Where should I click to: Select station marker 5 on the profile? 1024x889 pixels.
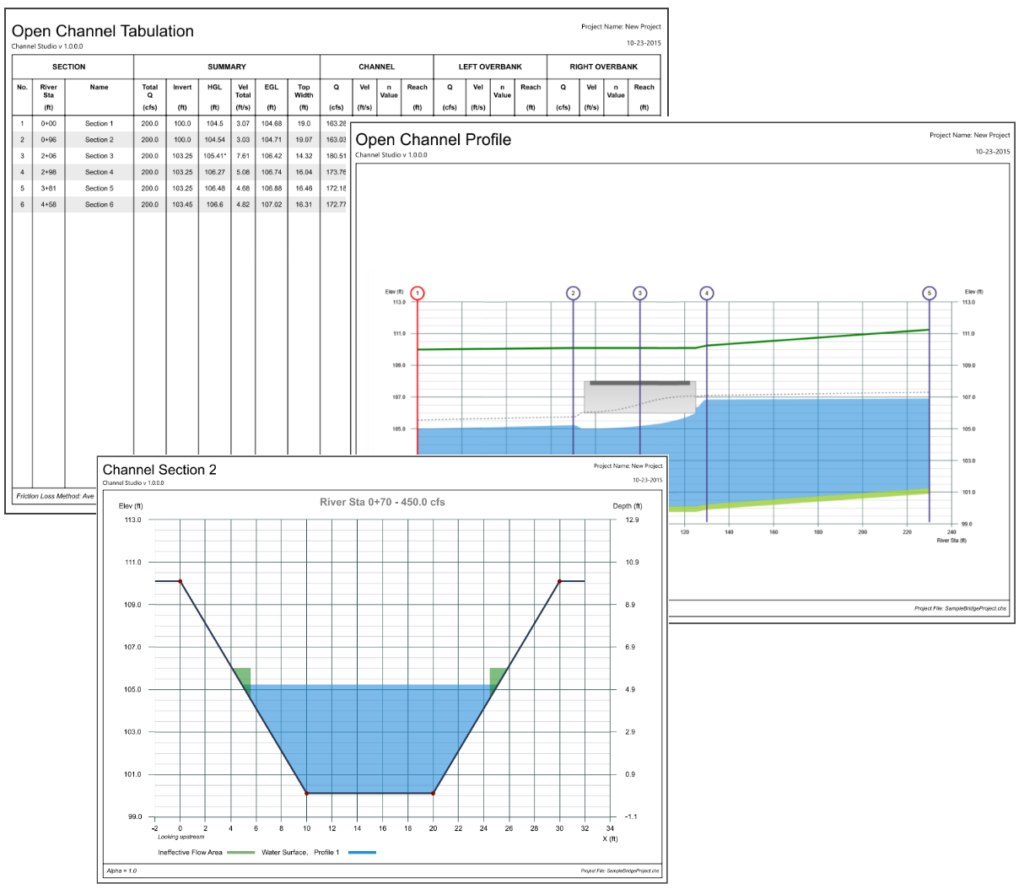pyautogui.click(x=928, y=292)
